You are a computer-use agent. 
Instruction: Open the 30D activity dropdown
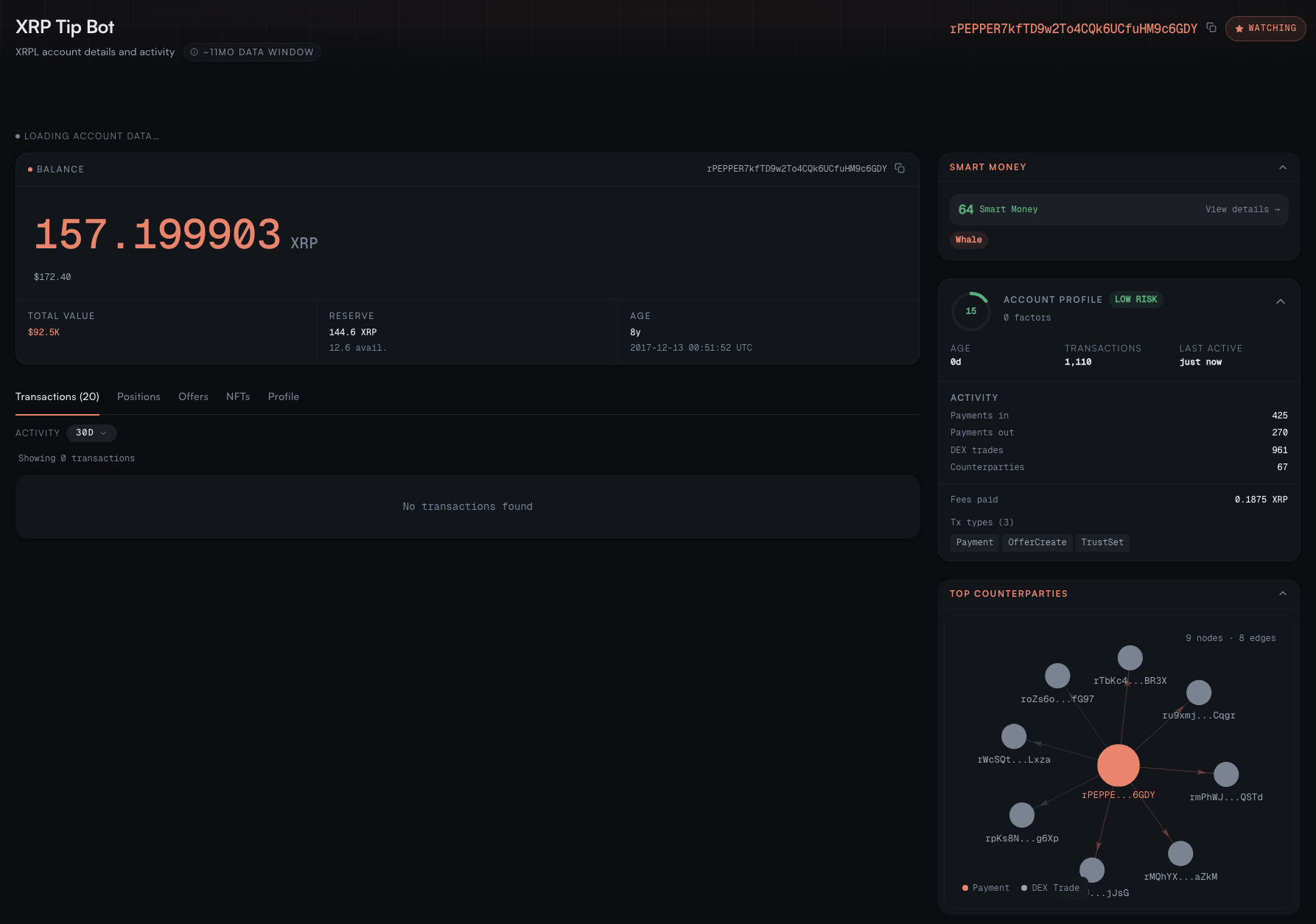click(x=91, y=433)
